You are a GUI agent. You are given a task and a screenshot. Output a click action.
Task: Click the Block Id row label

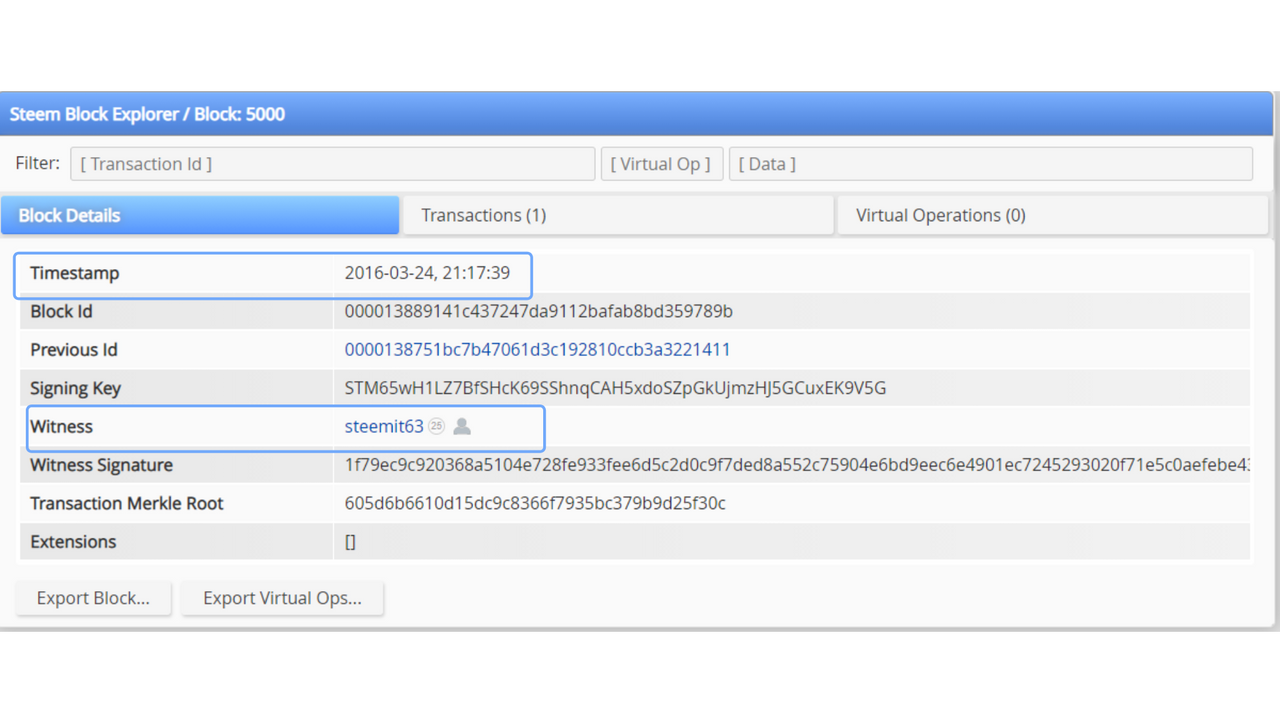(x=61, y=311)
